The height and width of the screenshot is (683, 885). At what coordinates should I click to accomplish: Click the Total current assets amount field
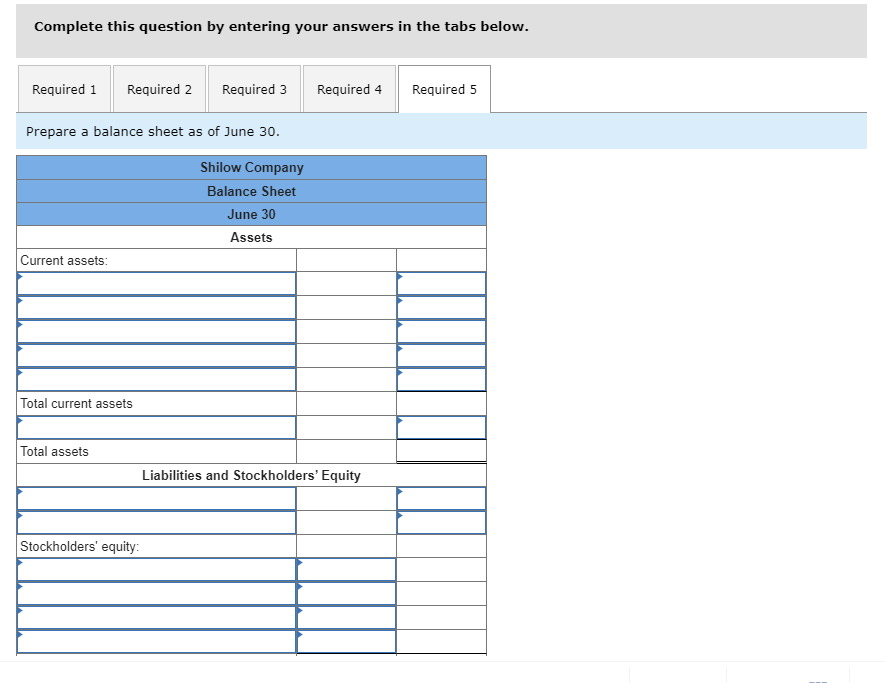click(442, 403)
